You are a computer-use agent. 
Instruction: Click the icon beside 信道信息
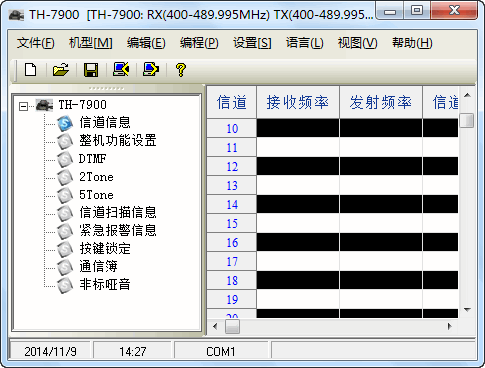pyautogui.click(x=65, y=123)
